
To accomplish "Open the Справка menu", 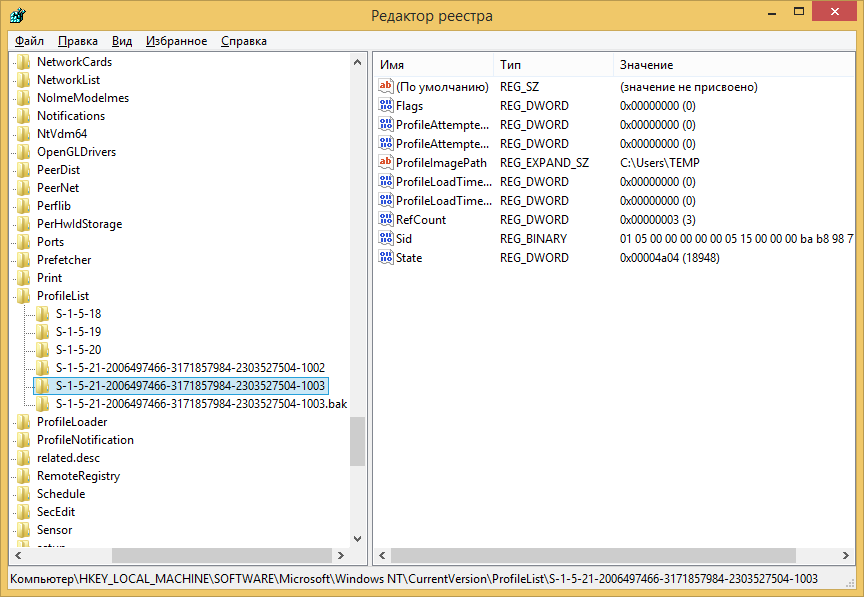I will tap(243, 41).
